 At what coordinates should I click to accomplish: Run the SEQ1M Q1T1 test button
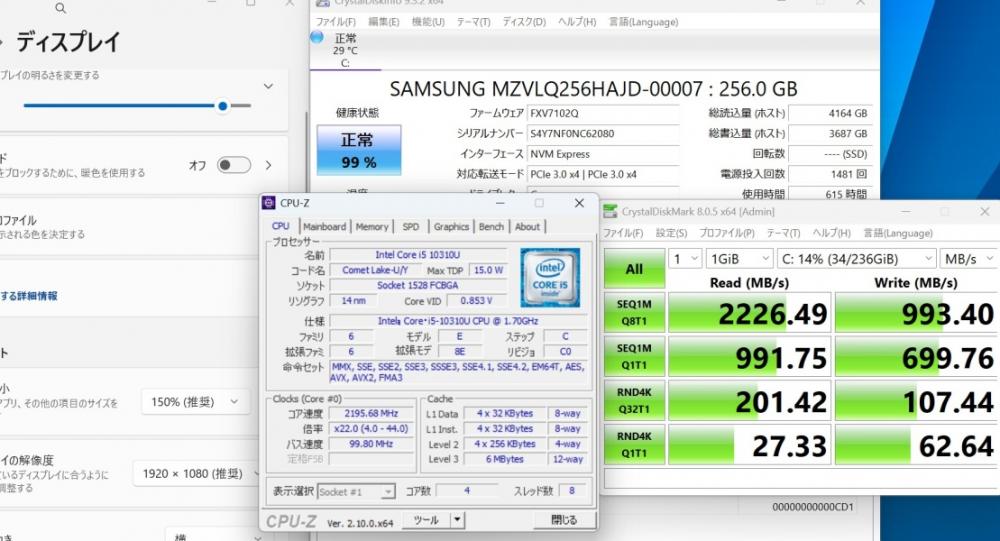(x=634, y=357)
